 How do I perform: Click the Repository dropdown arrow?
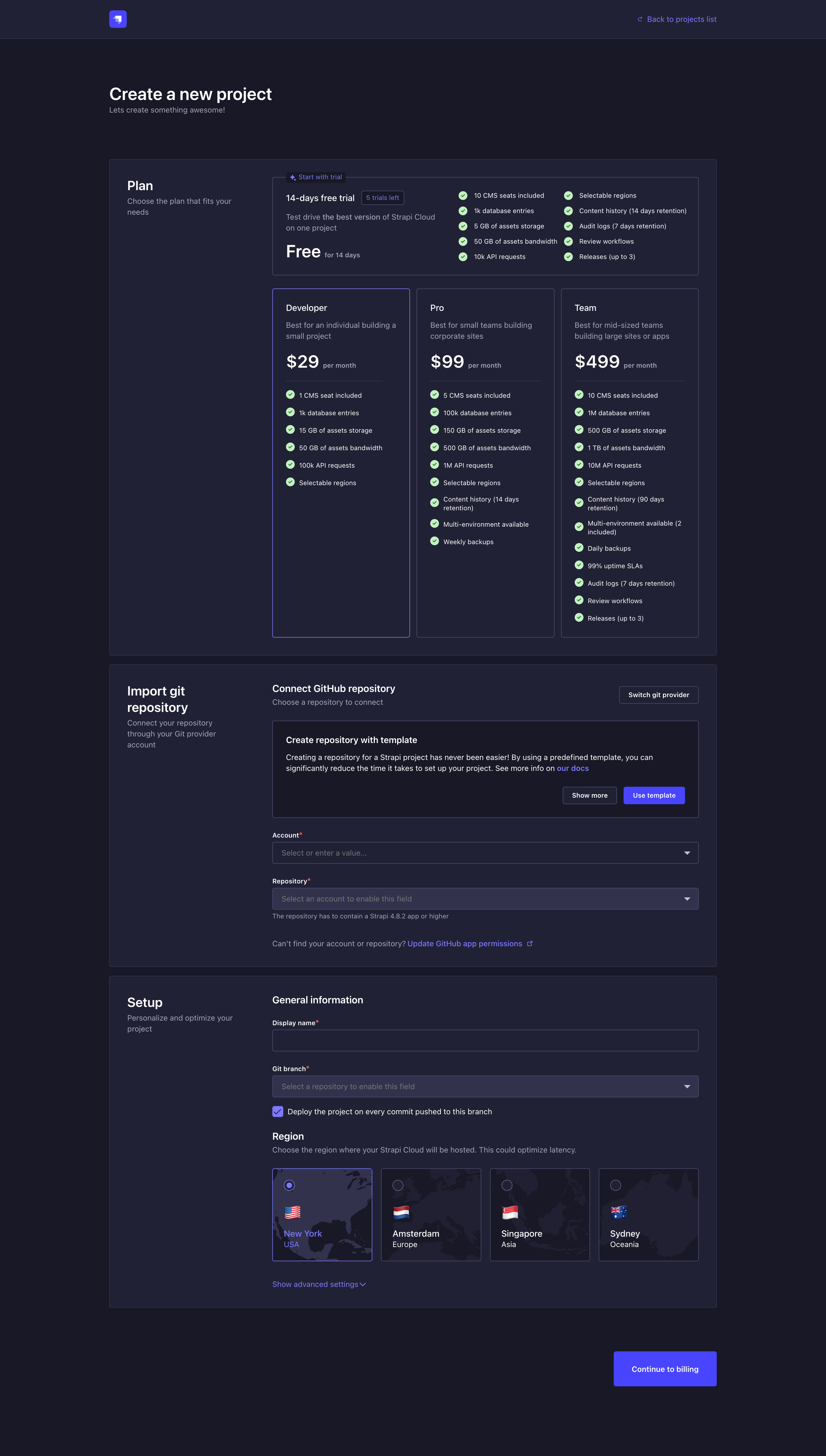pos(687,899)
